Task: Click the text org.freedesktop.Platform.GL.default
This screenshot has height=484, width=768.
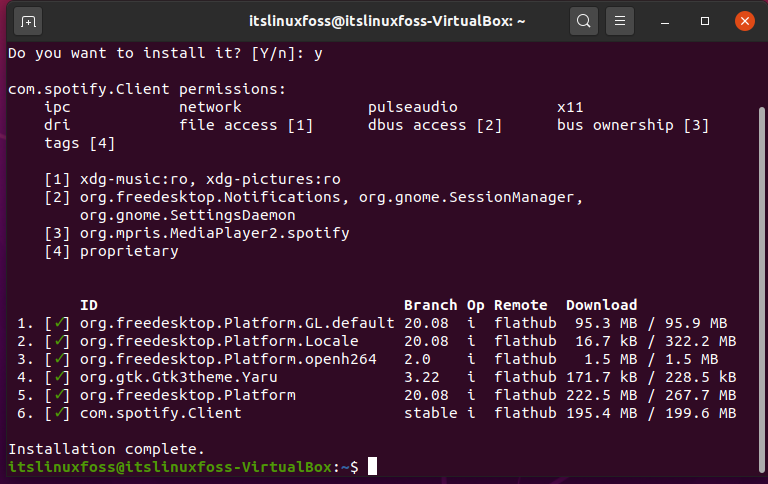Action: 237,323
